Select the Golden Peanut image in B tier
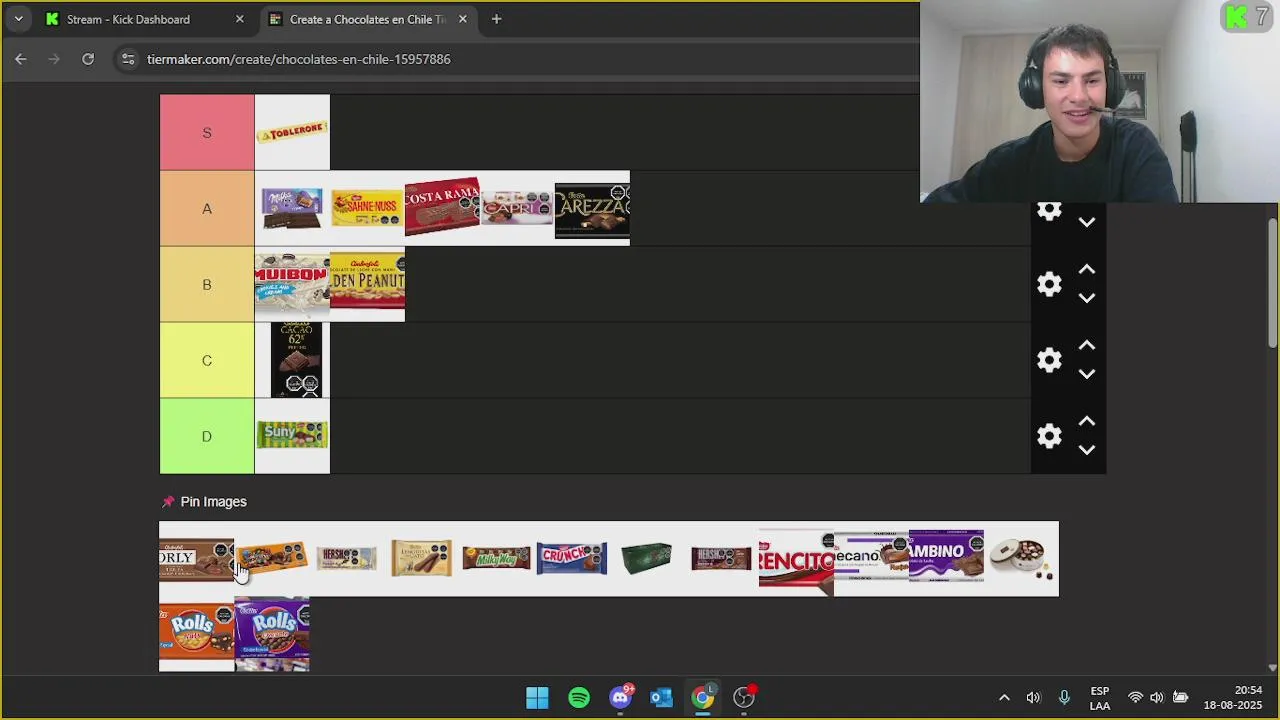The width and height of the screenshot is (1280, 720). [x=367, y=284]
